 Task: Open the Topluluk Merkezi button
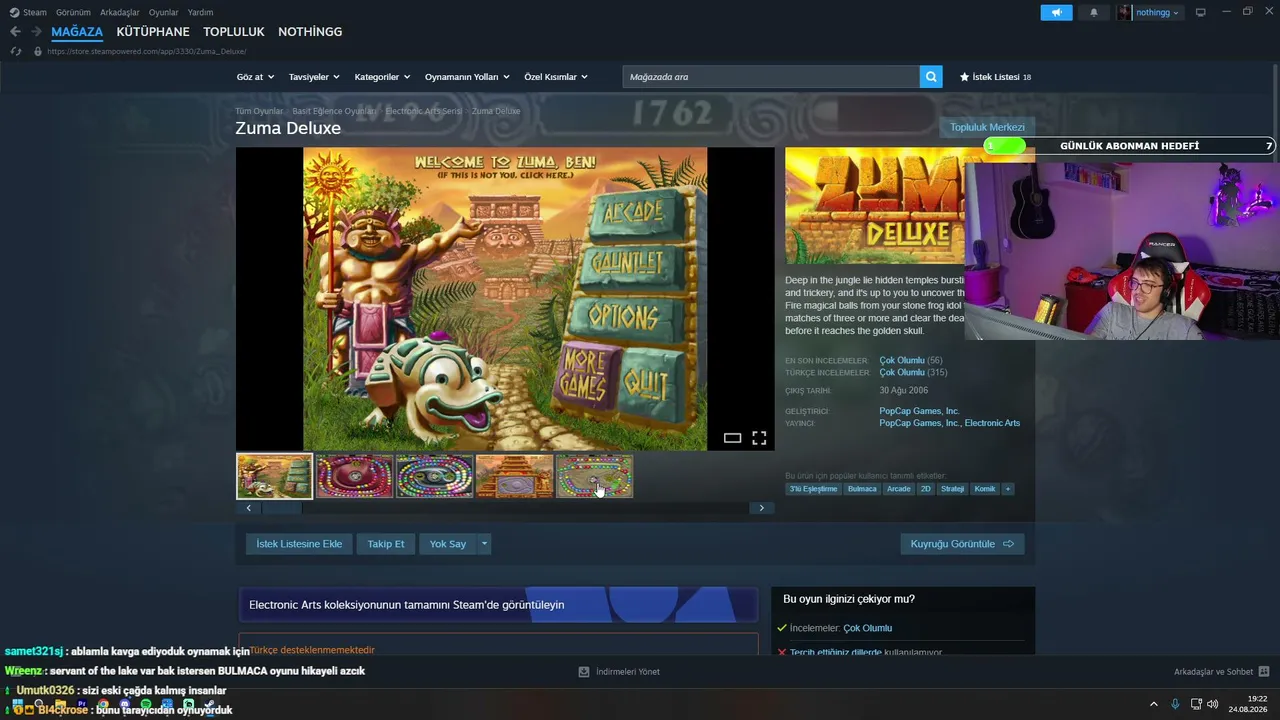pyautogui.click(x=987, y=127)
